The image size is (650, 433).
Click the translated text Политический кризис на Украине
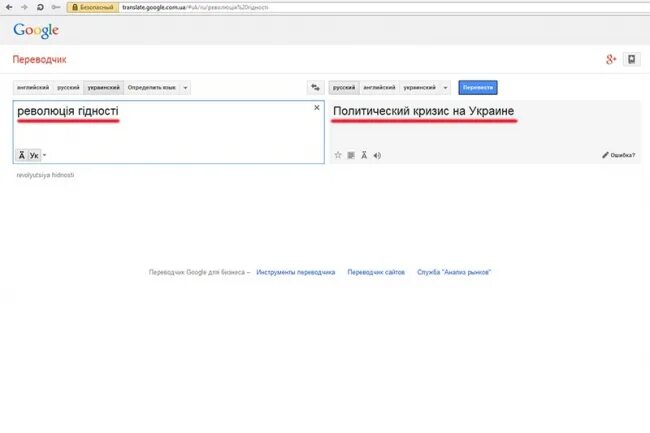(x=424, y=111)
